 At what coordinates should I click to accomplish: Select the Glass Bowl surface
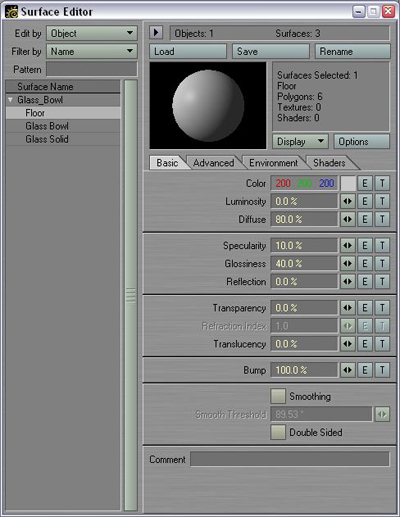pos(63,126)
